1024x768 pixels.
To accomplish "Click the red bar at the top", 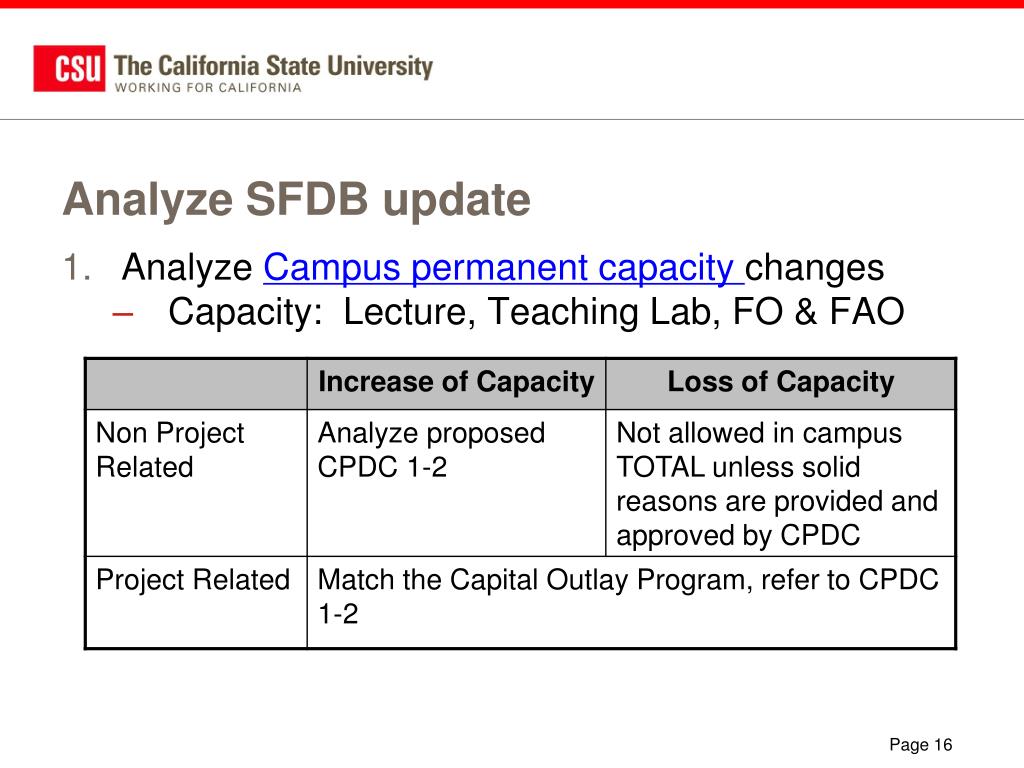I will 512,4.
